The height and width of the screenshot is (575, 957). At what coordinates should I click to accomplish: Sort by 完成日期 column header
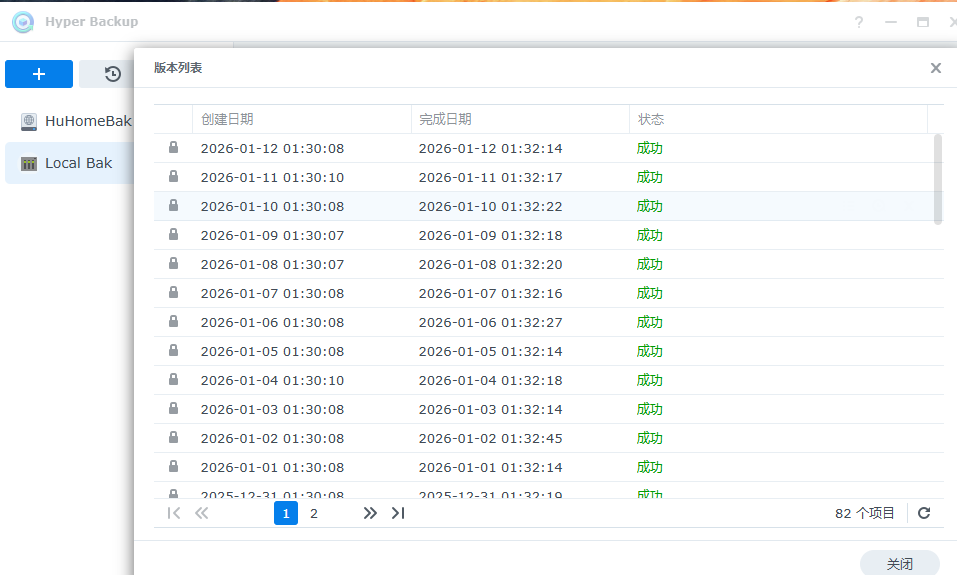click(x=520, y=119)
